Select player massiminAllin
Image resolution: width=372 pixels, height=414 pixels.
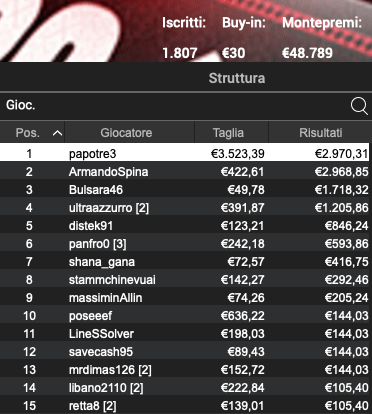(184, 298)
